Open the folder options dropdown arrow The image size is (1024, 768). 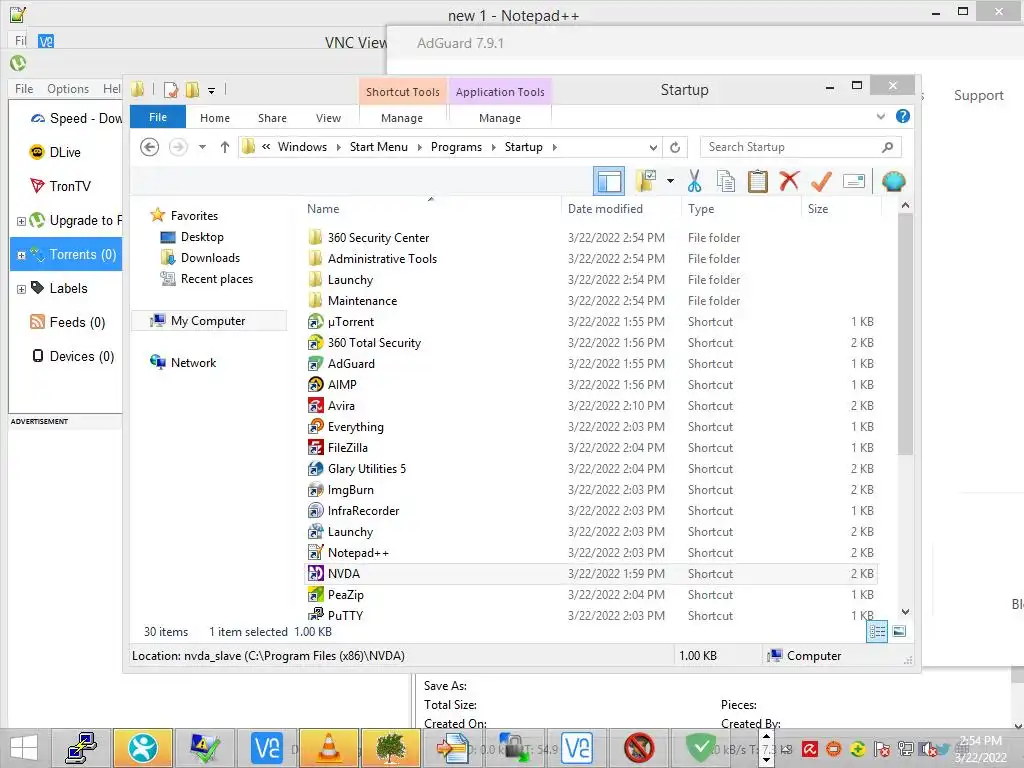click(671, 181)
